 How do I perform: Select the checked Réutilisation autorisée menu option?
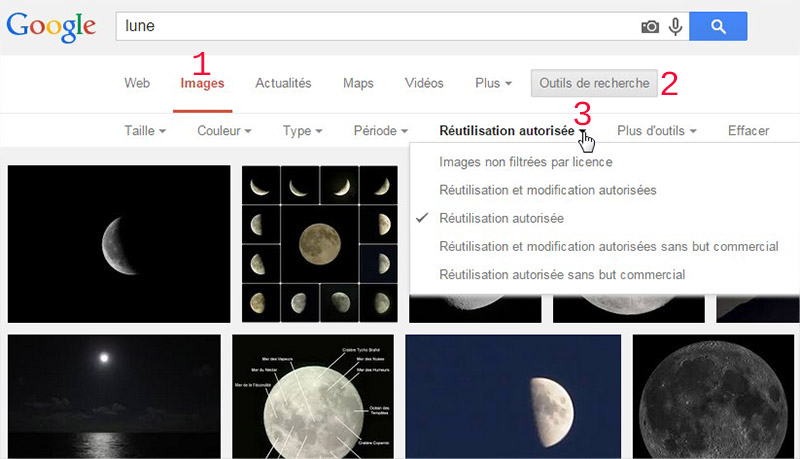pyautogui.click(x=502, y=218)
